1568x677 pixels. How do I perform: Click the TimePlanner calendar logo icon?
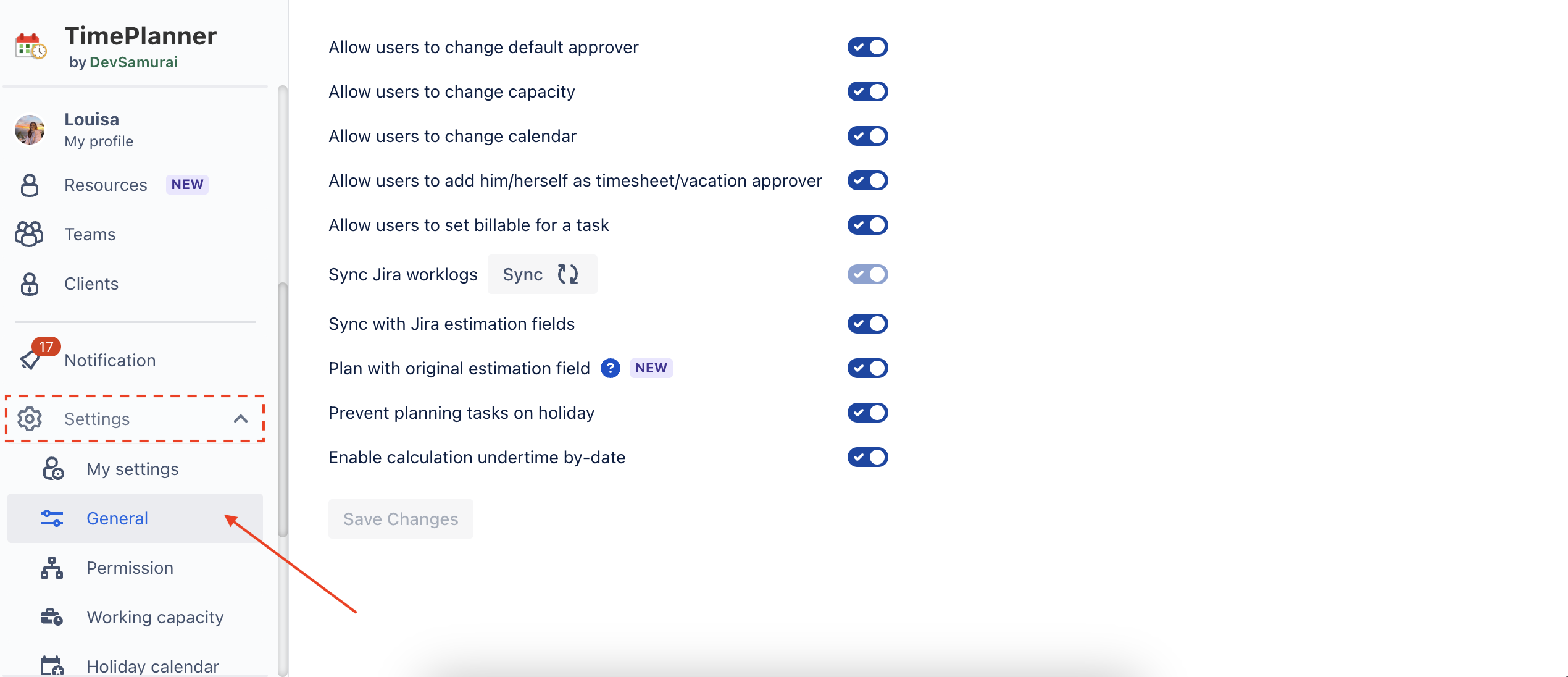click(x=30, y=46)
